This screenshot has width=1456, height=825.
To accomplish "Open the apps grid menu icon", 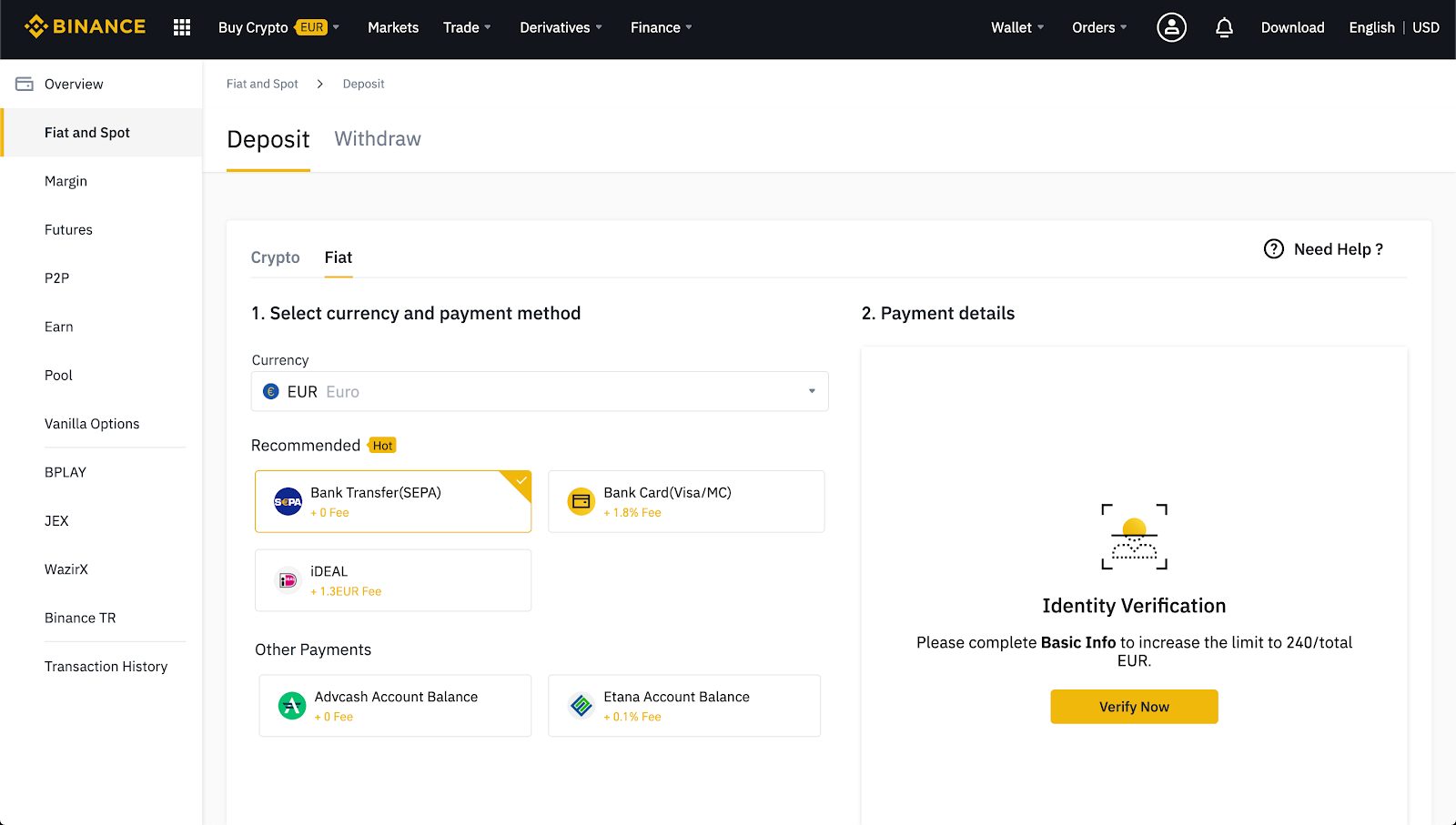I will tap(182, 27).
